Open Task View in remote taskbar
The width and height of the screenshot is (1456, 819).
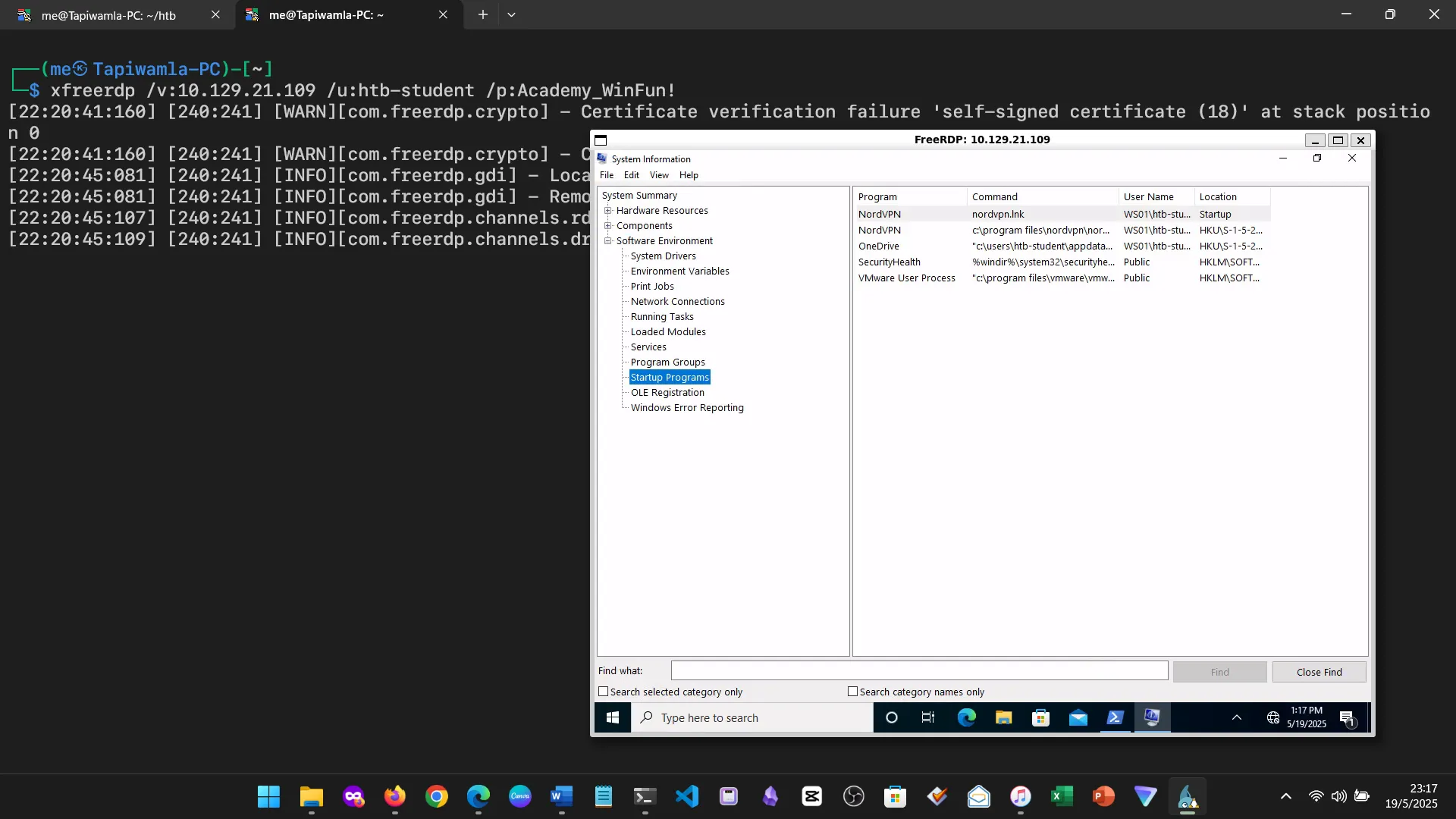pyautogui.click(x=928, y=717)
